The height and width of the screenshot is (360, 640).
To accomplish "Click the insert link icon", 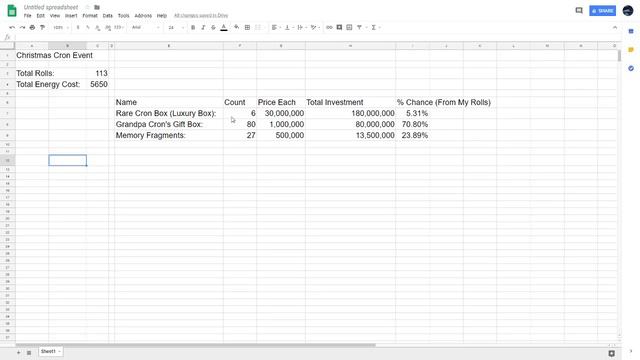I will [x=329, y=27].
